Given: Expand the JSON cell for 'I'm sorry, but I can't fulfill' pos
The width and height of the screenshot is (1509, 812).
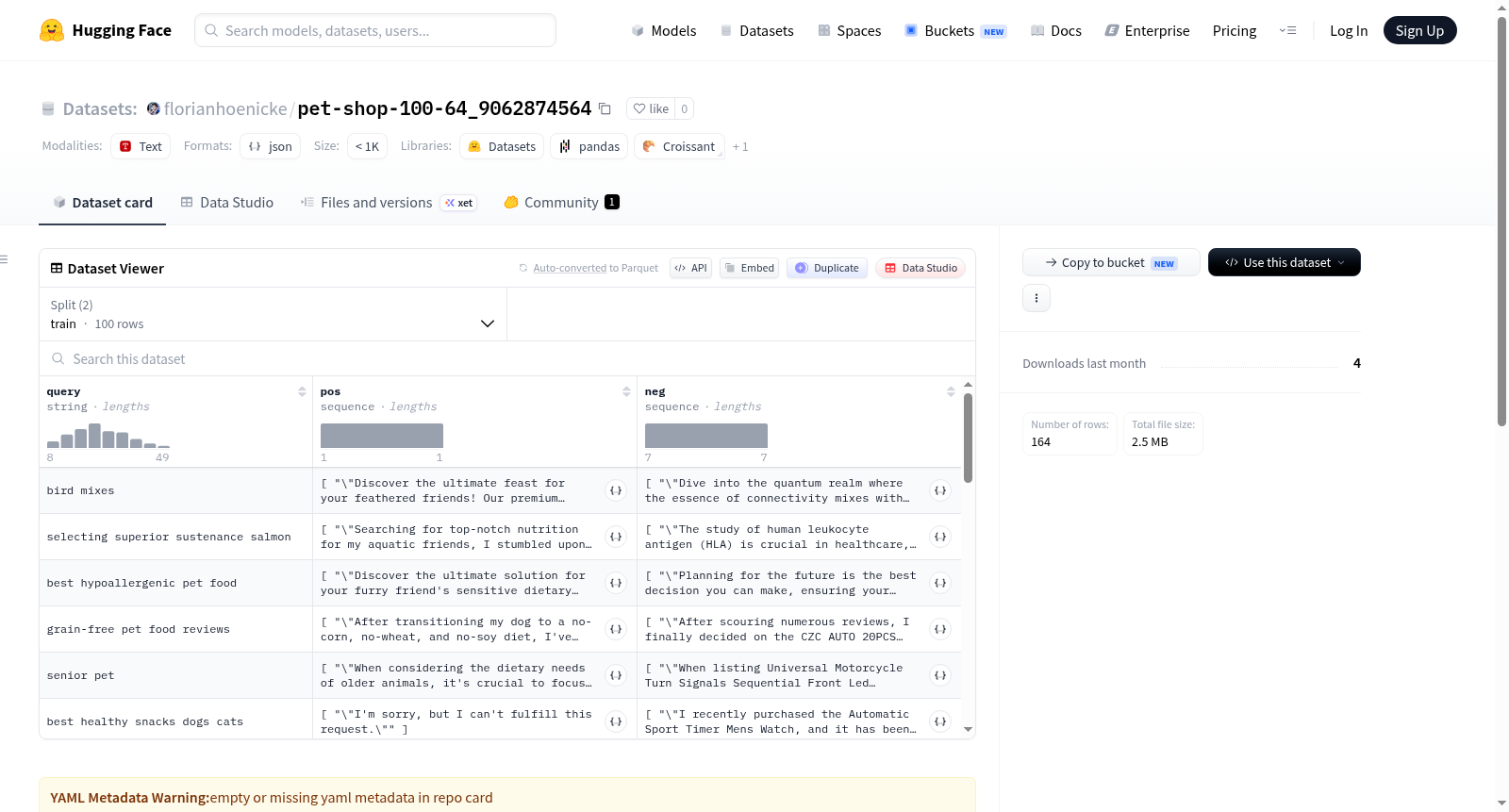Looking at the screenshot, I should pyautogui.click(x=616, y=721).
